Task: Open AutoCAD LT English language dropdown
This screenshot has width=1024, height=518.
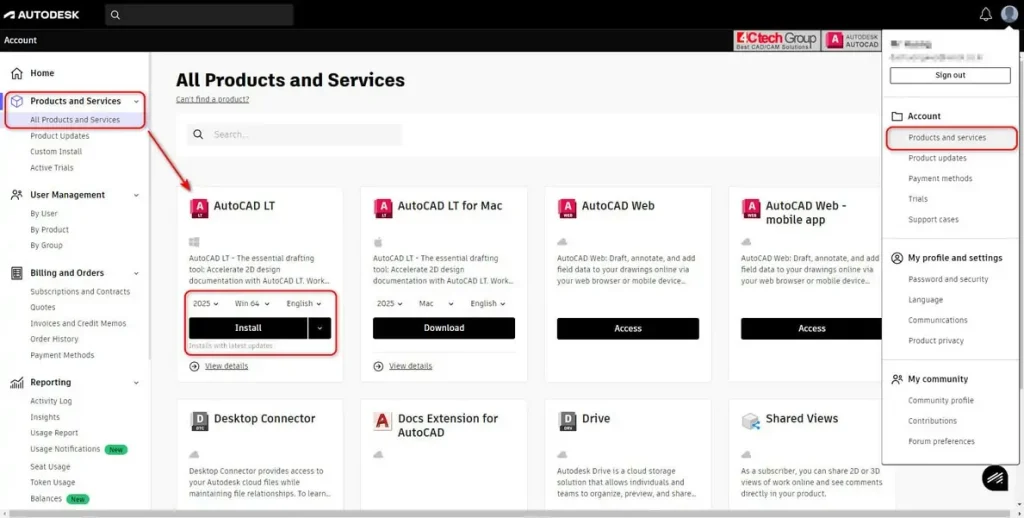Action: tap(304, 304)
